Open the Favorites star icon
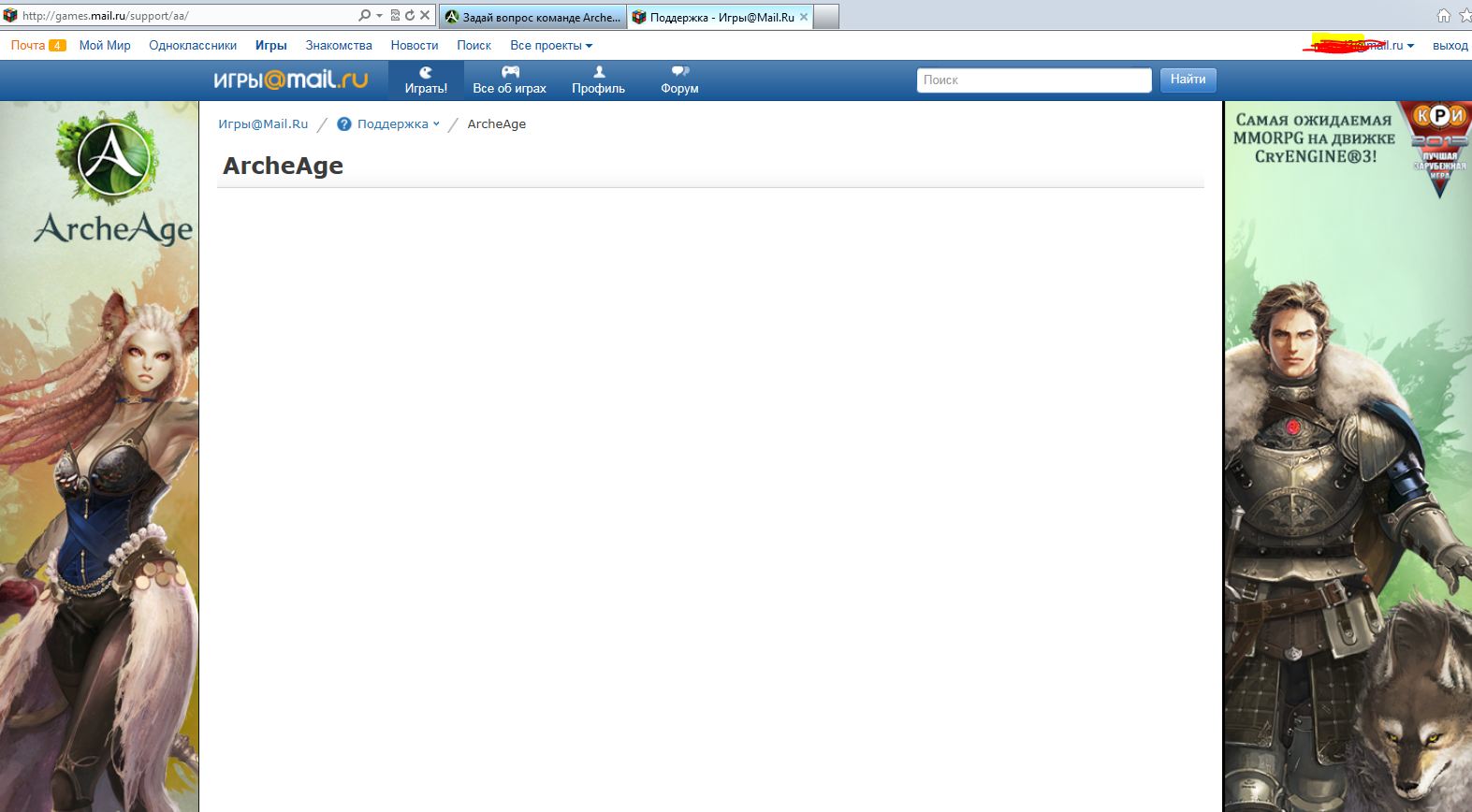1472x812 pixels. [x=1465, y=15]
